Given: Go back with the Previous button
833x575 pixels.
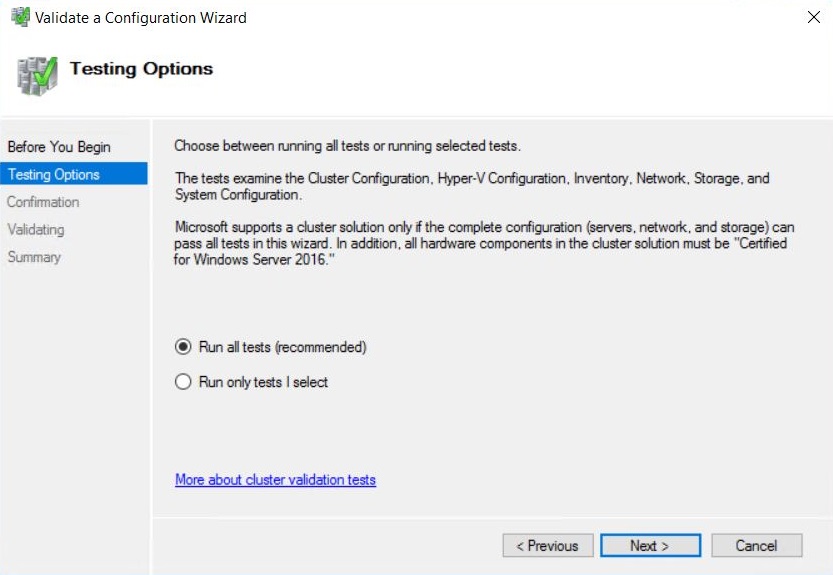Looking at the screenshot, I should point(548,545).
